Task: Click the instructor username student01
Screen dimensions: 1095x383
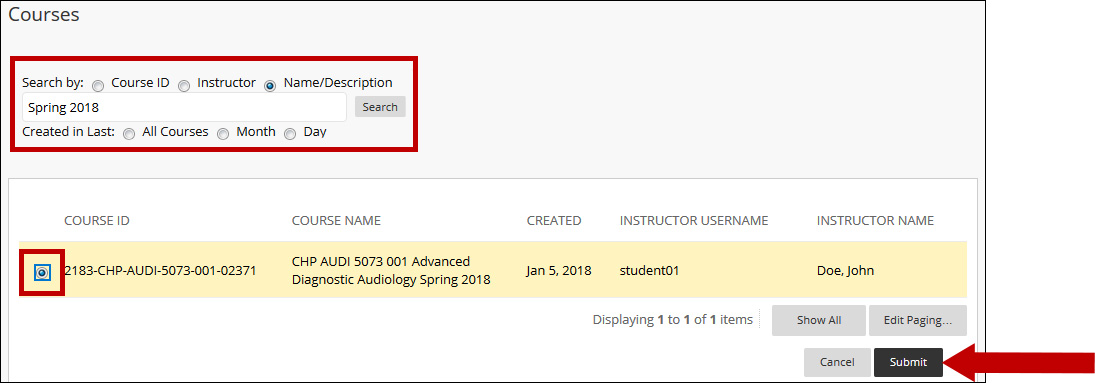Action: click(x=649, y=270)
